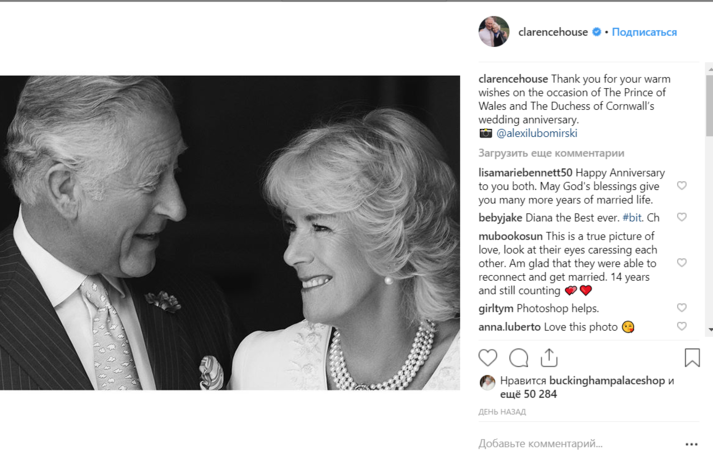This screenshot has width=713, height=462.
Task: Open the three-dot options menu
Action: 691,444
